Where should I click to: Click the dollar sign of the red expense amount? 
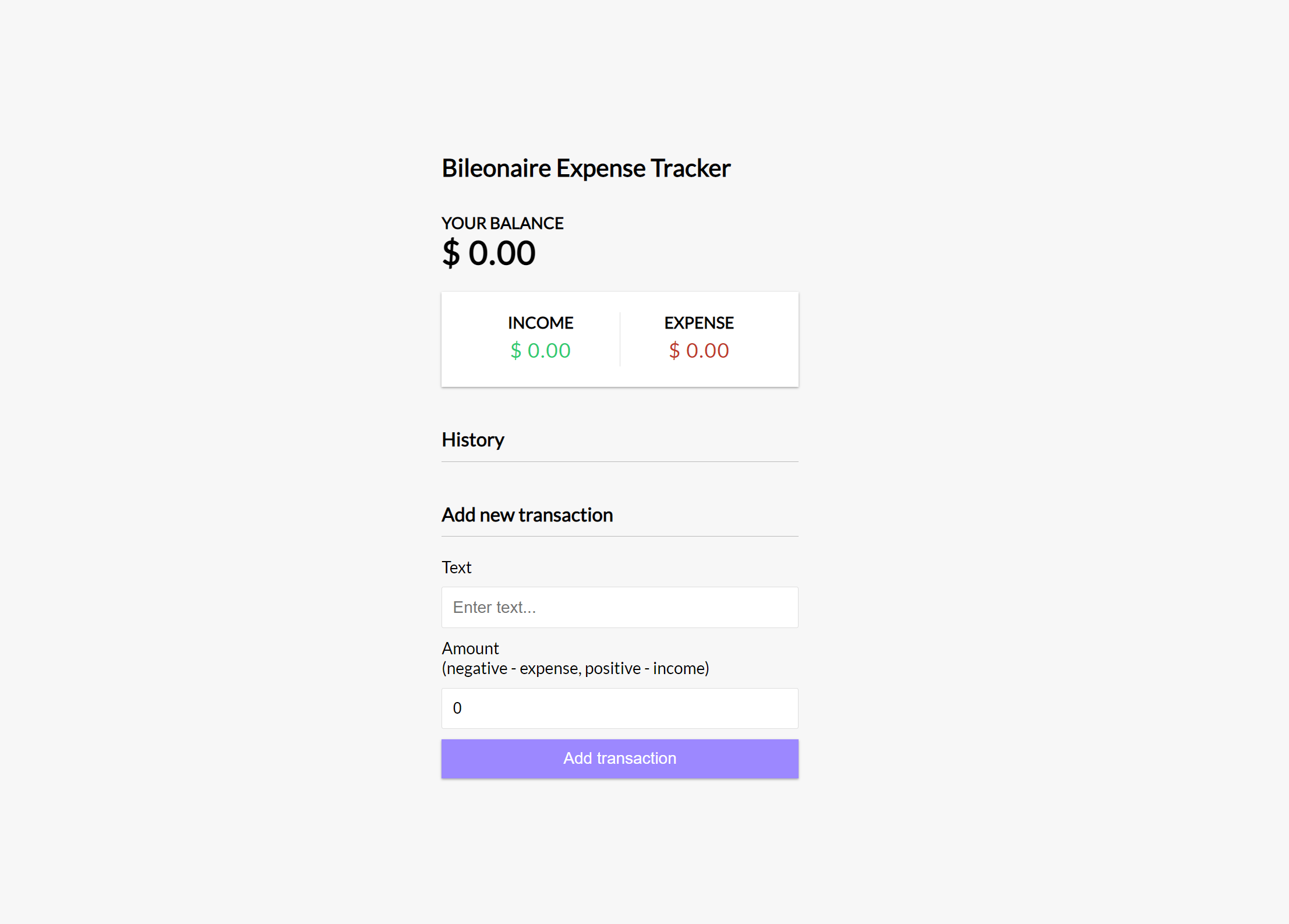674,351
